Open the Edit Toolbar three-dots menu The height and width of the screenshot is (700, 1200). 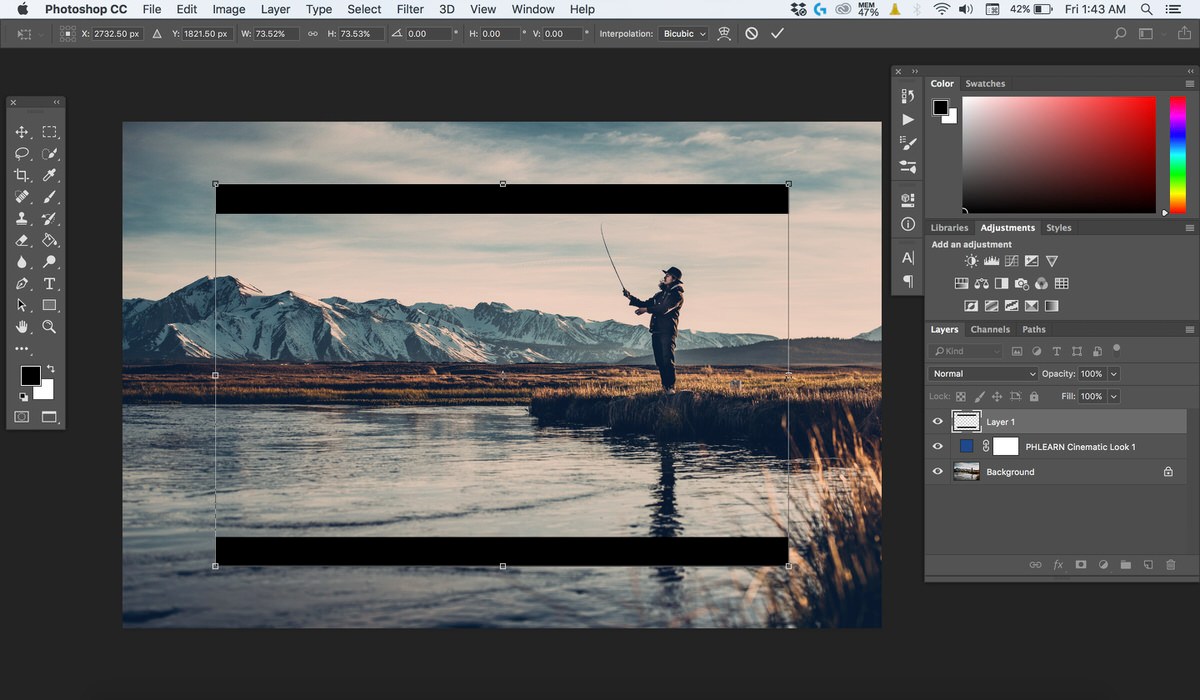click(x=22, y=349)
